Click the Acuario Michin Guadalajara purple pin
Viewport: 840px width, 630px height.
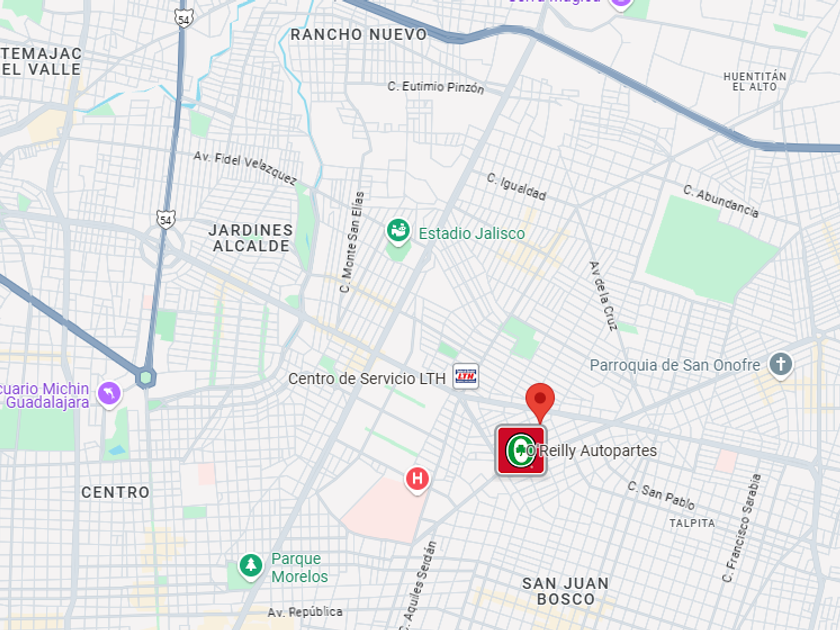(109, 395)
